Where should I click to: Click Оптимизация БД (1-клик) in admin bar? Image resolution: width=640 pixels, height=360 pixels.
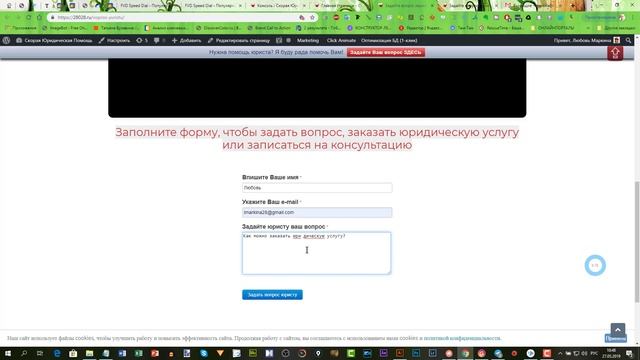[x=389, y=40]
